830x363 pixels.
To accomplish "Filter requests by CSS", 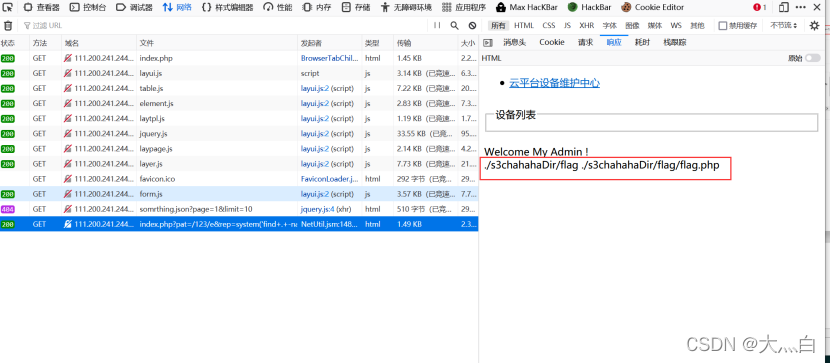I will tap(549, 25).
